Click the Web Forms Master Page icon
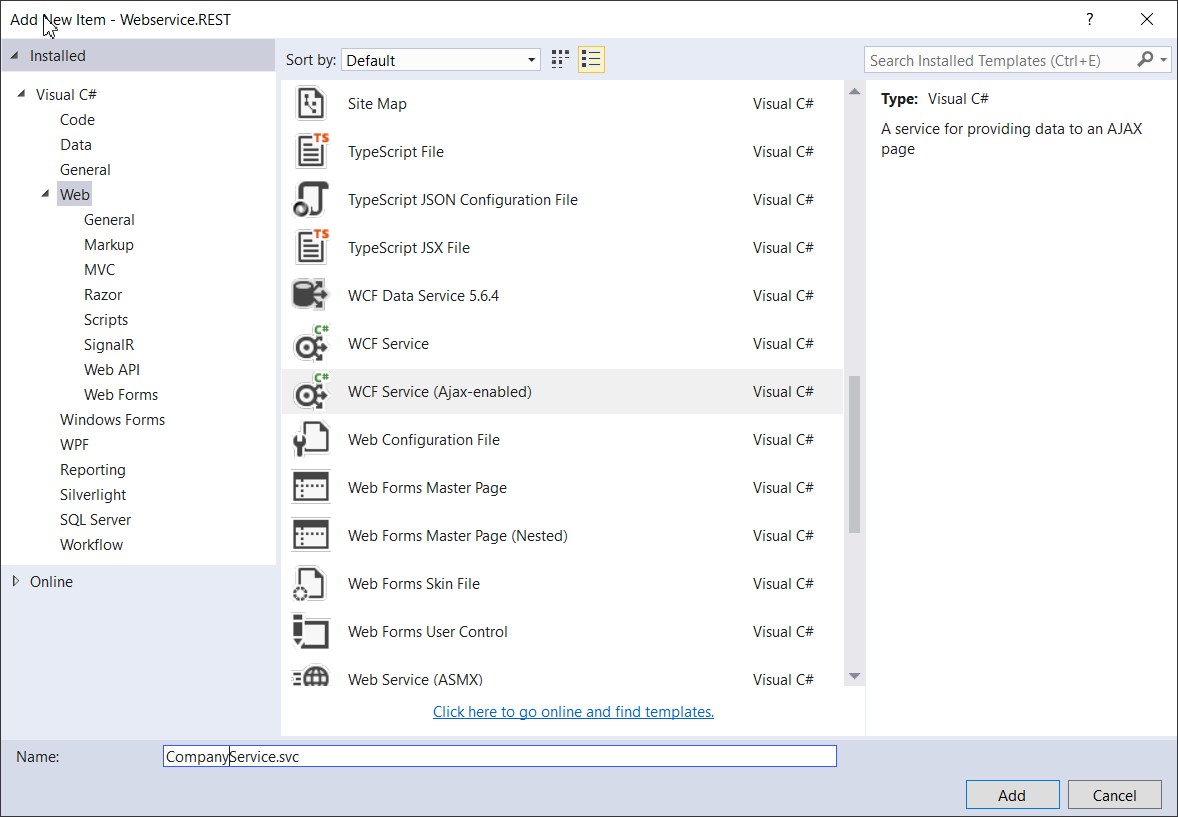The height and width of the screenshot is (817, 1178). 311,487
